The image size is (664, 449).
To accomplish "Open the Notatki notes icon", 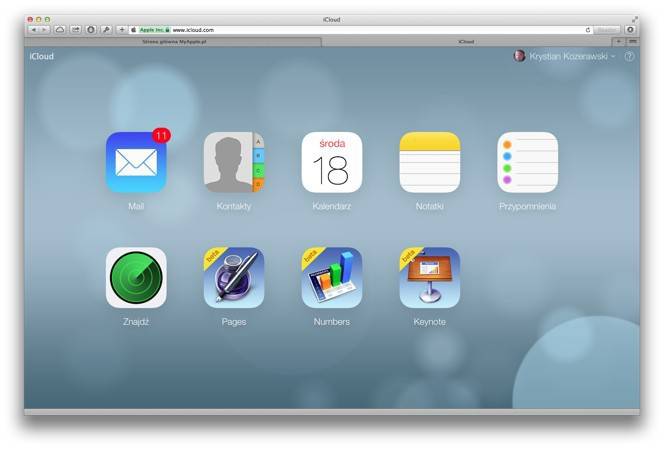I will pos(429,162).
